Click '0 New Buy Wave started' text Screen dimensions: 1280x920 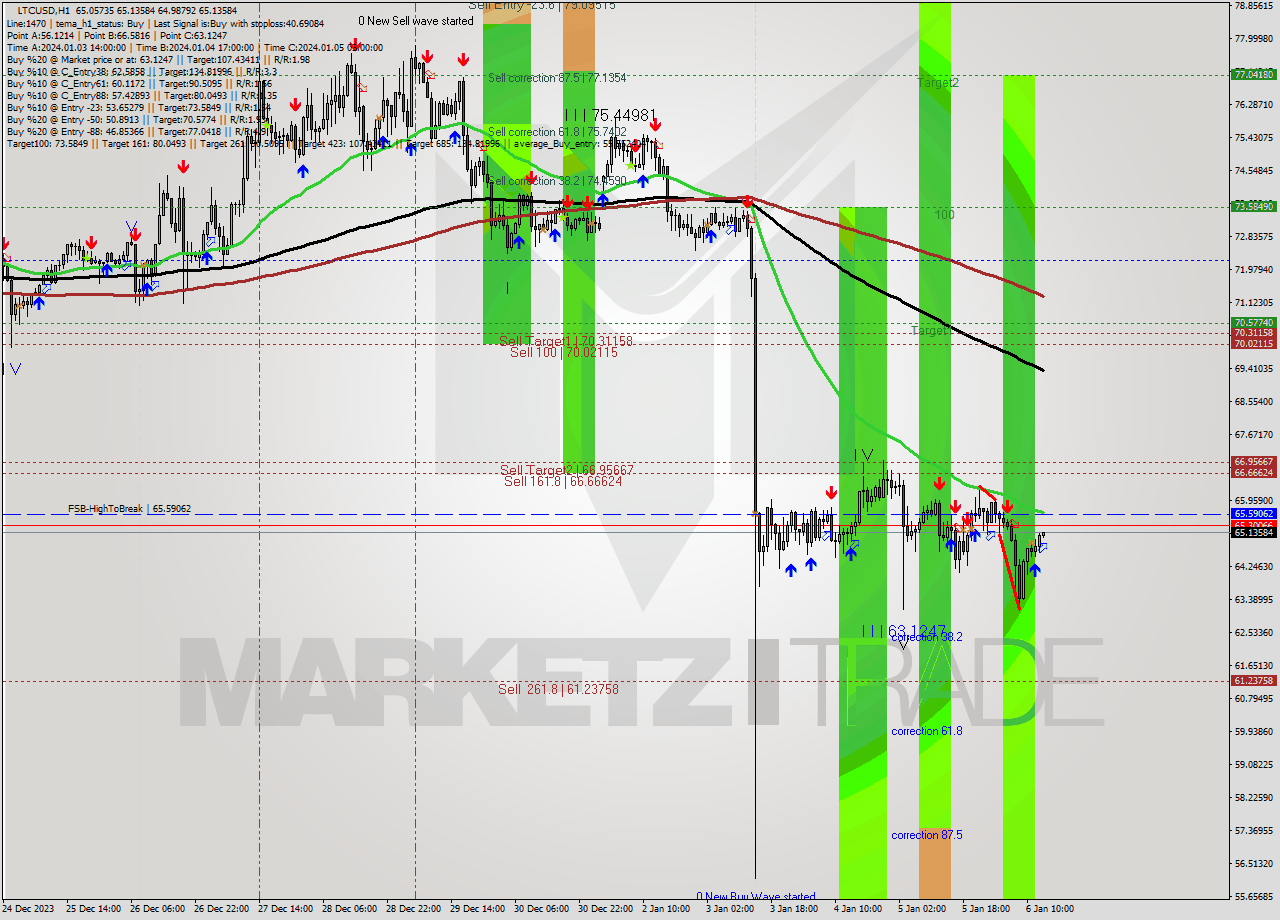point(756,897)
